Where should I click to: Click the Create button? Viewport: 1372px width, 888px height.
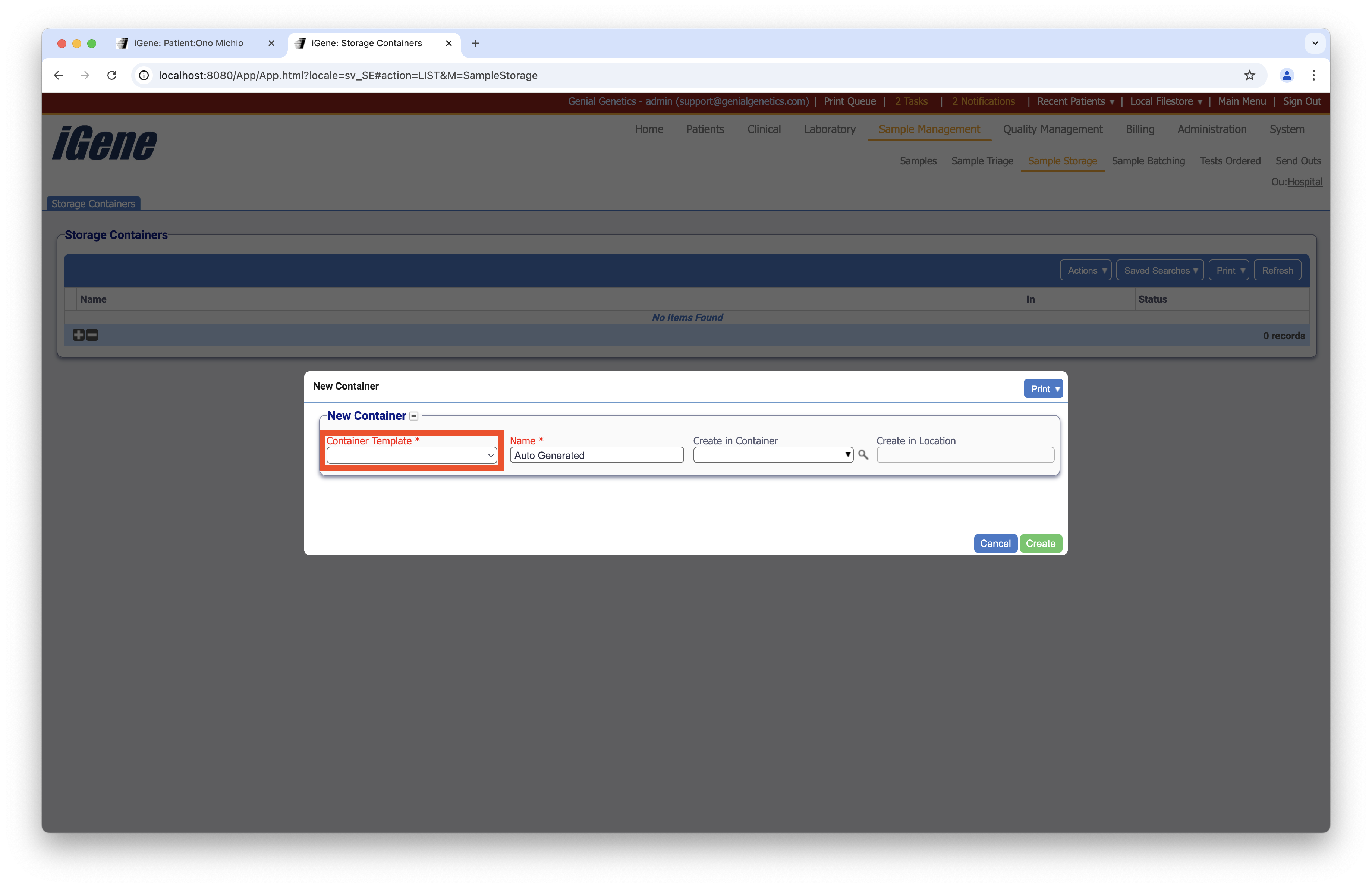pyautogui.click(x=1040, y=543)
